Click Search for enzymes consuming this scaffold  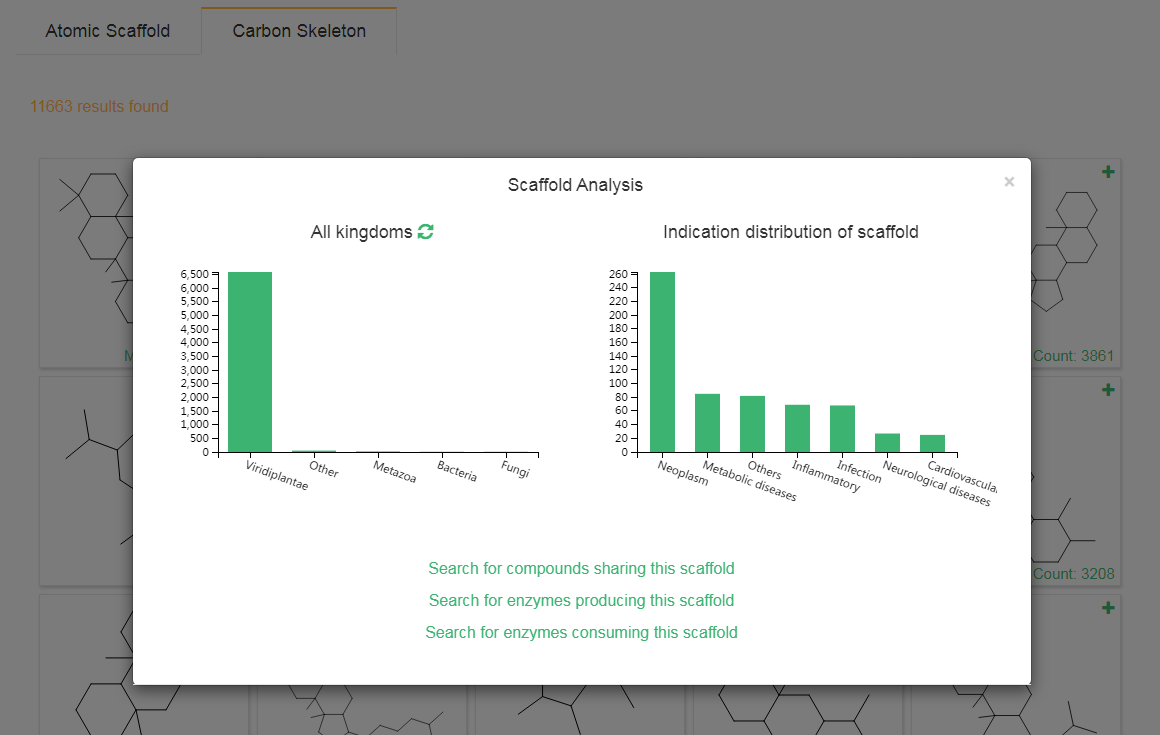click(x=581, y=632)
